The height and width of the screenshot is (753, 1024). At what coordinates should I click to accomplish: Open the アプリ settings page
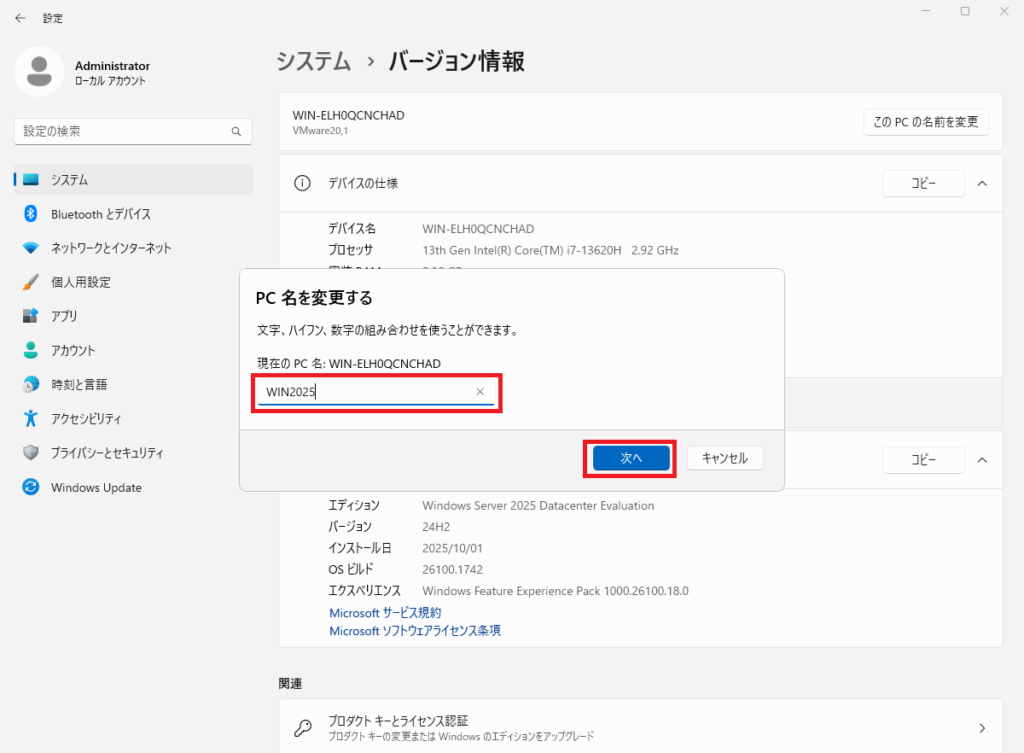[64, 316]
